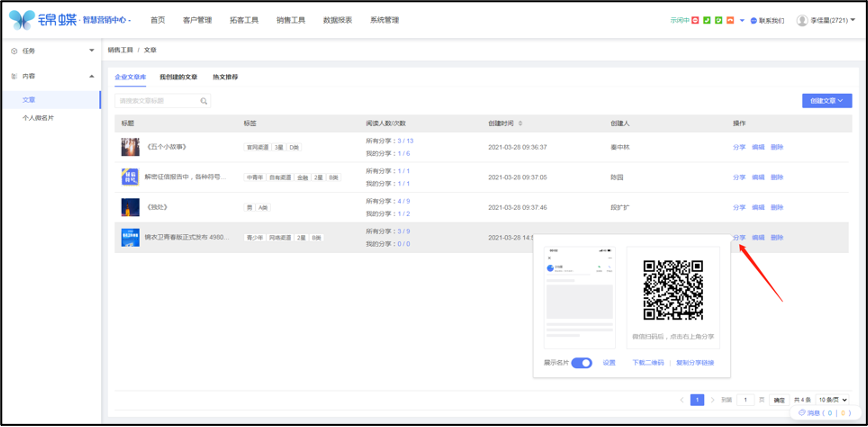Click the 内容 sidebar icon
Image resolution: width=868 pixels, height=427 pixels.
coord(14,76)
